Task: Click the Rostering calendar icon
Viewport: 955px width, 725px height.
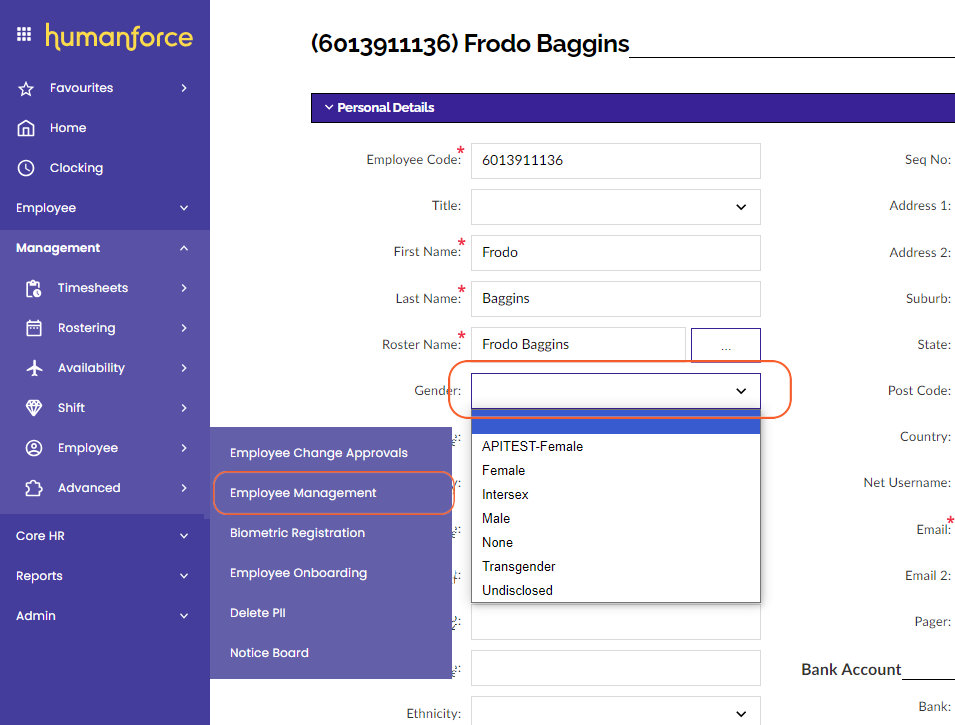Action: [x=34, y=328]
